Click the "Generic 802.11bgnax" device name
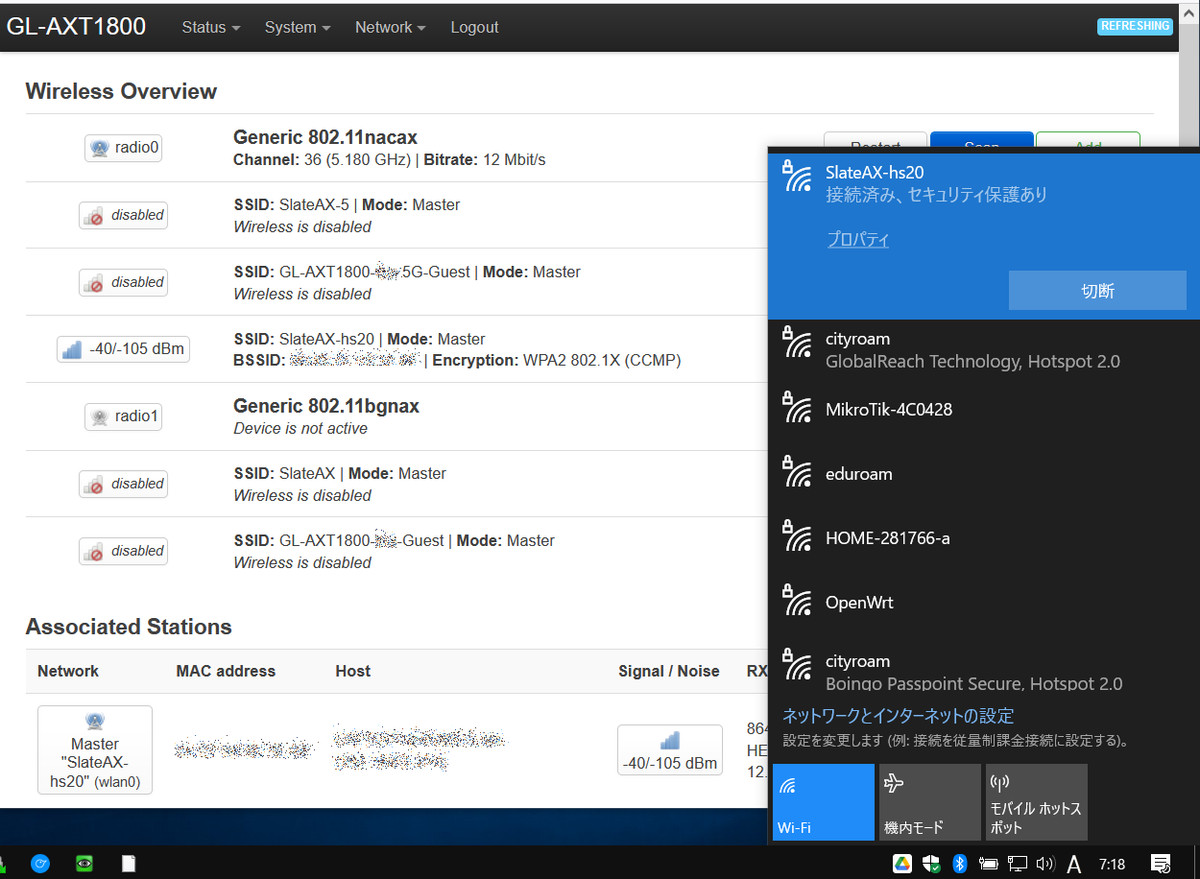Screen dimensions: 1200x879 pos(326,406)
